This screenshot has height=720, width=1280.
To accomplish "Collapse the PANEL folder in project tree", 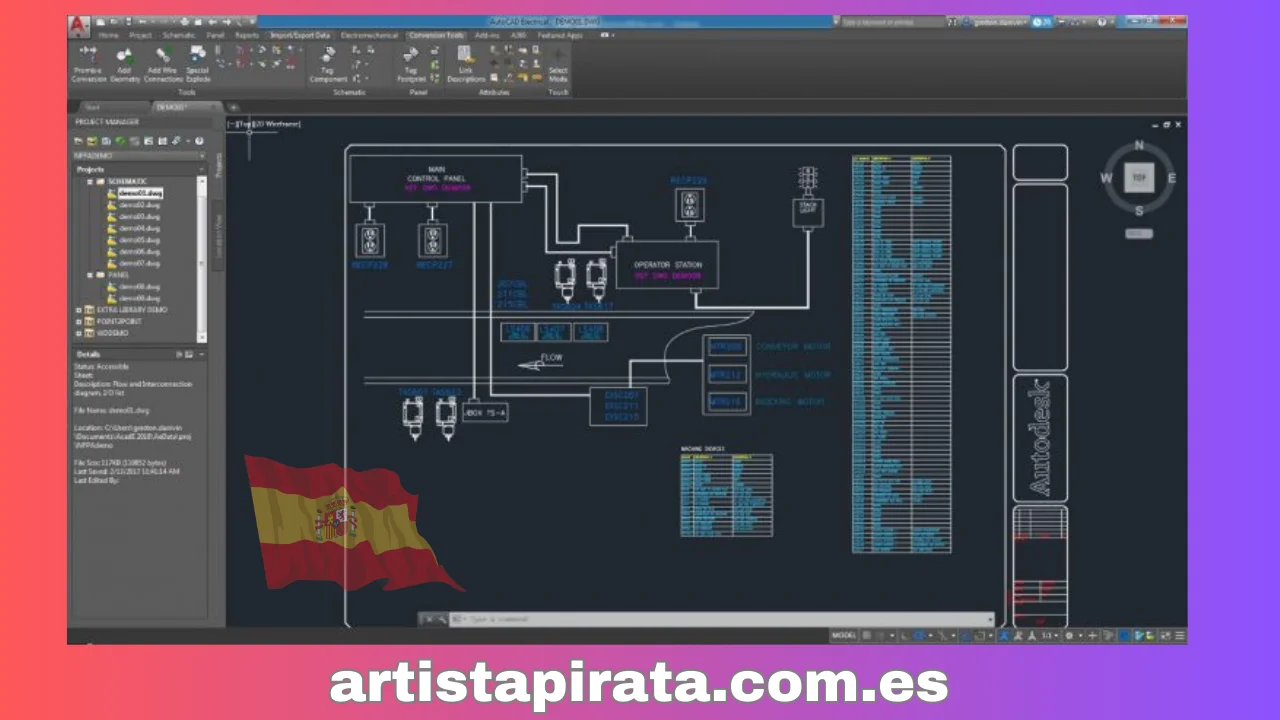I will pyautogui.click(x=89, y=275).
